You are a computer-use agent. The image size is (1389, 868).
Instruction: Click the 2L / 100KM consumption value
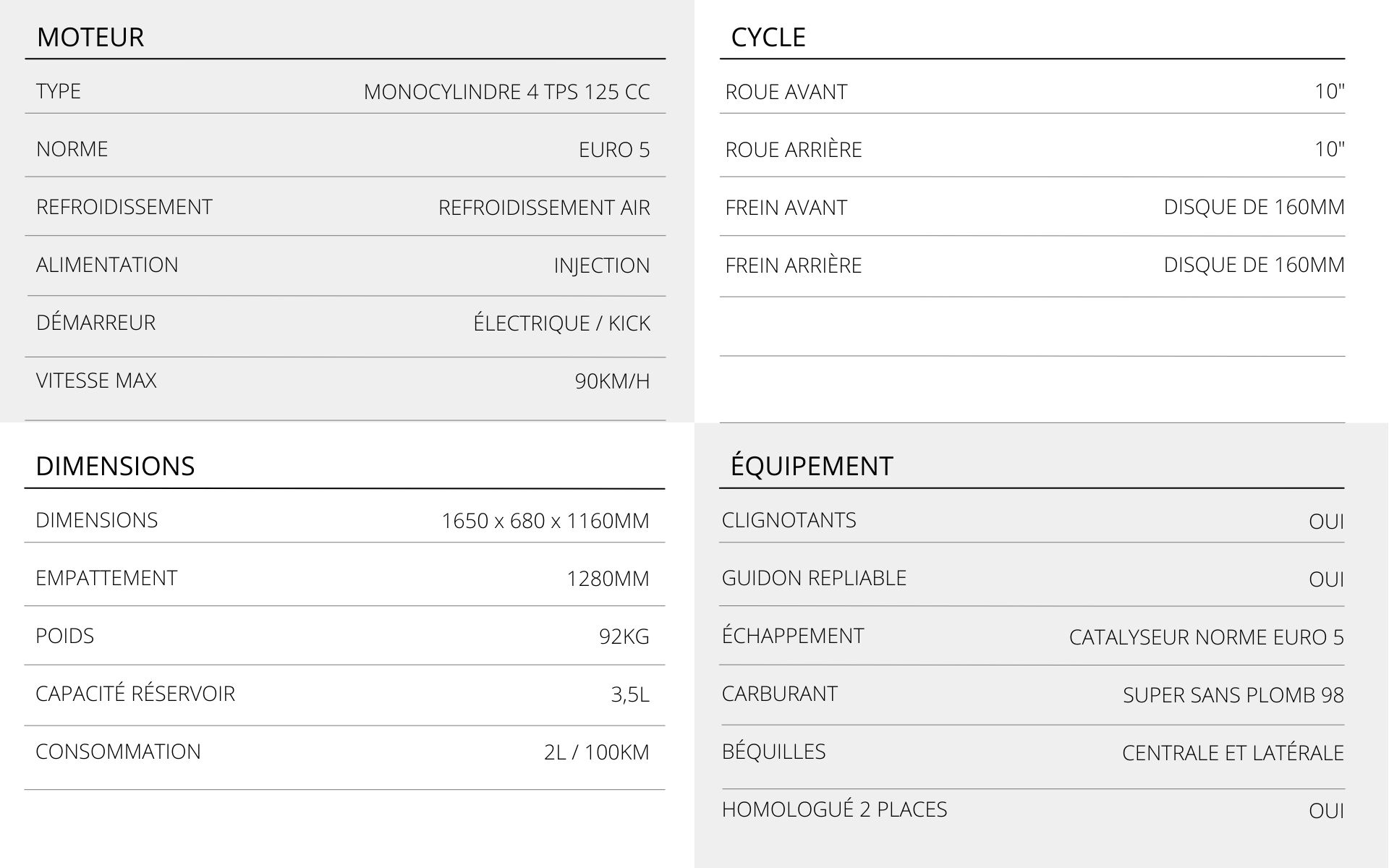[x=597, y=752]
